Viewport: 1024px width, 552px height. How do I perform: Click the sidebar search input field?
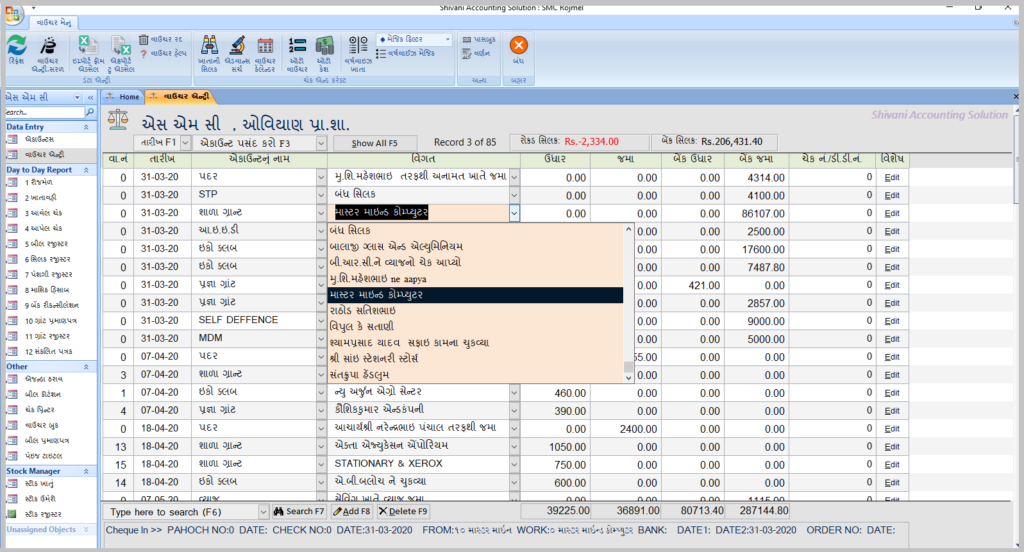click(45, 112)
